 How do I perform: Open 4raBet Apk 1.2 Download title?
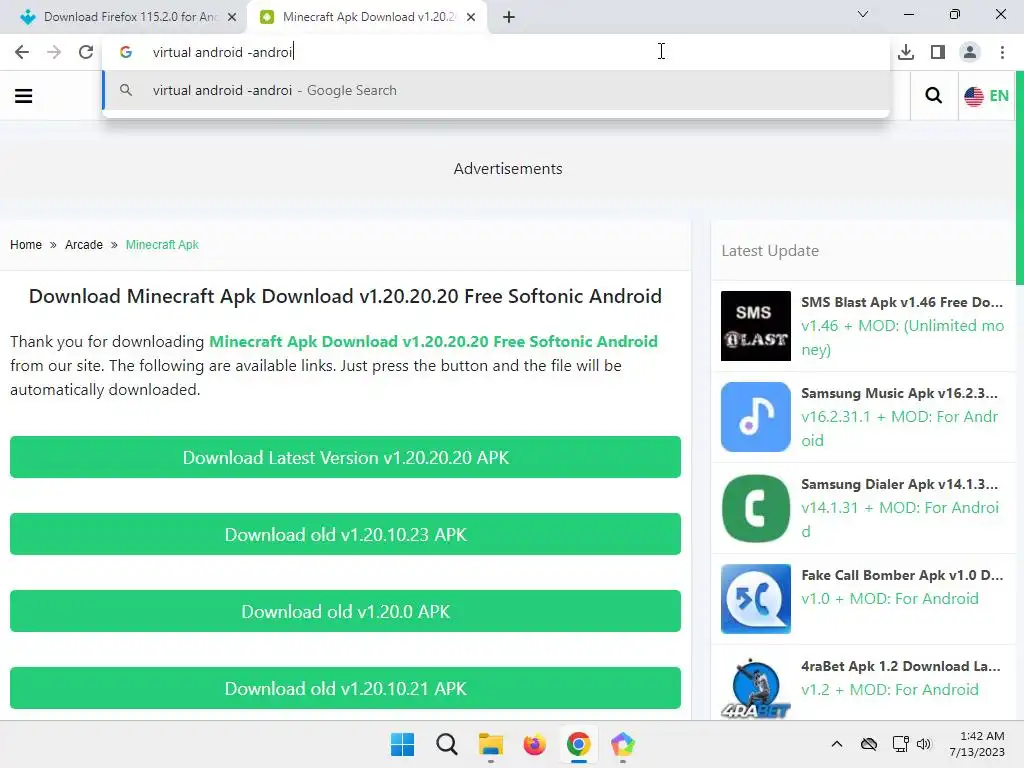901,666
